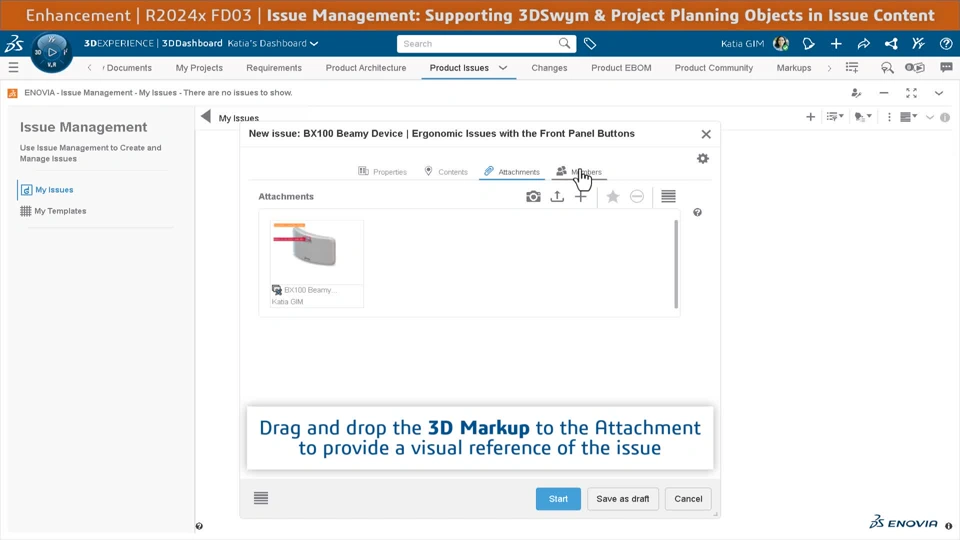The height and width of the screenshot is (540, 960).
Task: Click the plus new issue icon in My Issues toolbar
Action: tap(810, 117)
